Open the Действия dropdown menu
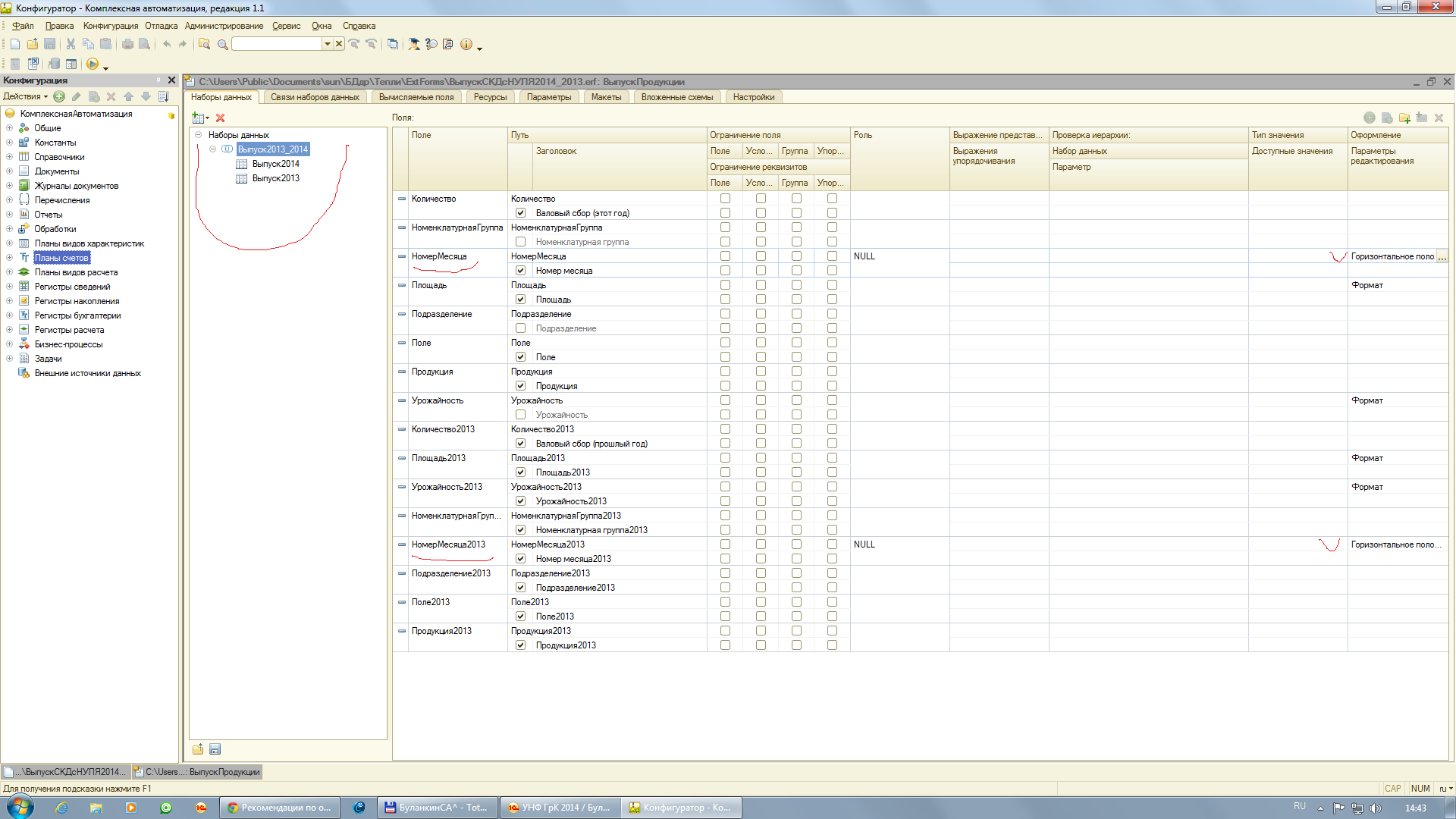1456x819 pixels. pyautogui.click(x=25, y=96)
